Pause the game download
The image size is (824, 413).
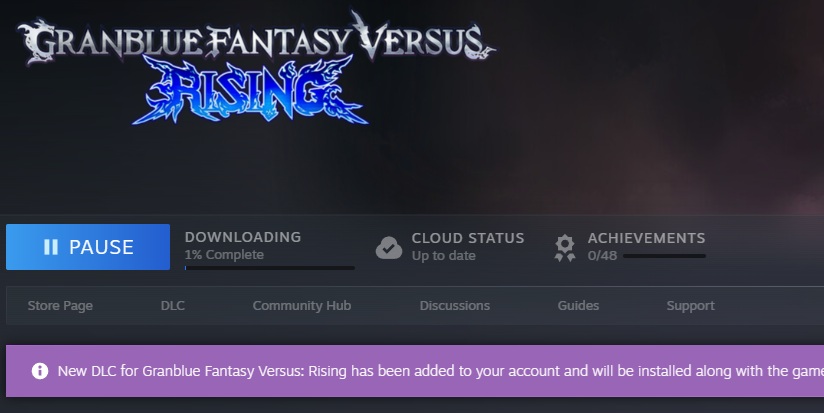pos(88,247)
